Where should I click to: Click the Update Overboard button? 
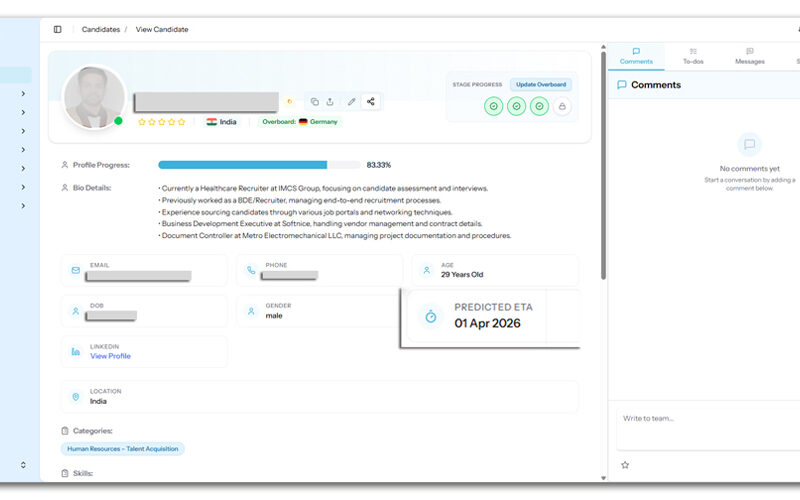pyautogui.click(x=541, y=85)
